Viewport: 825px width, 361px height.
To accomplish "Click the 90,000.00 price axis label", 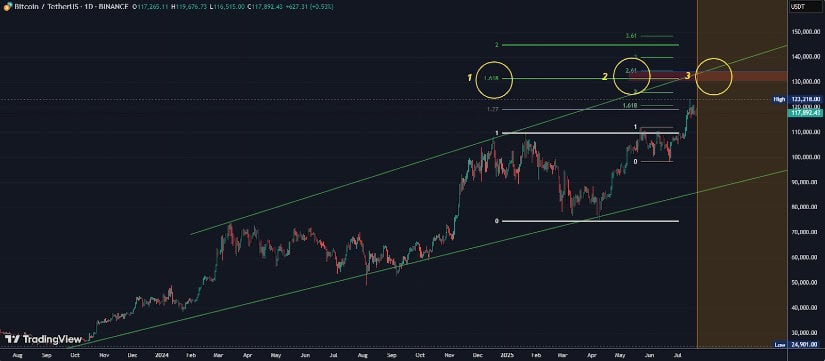I will [x=805, y=182].
